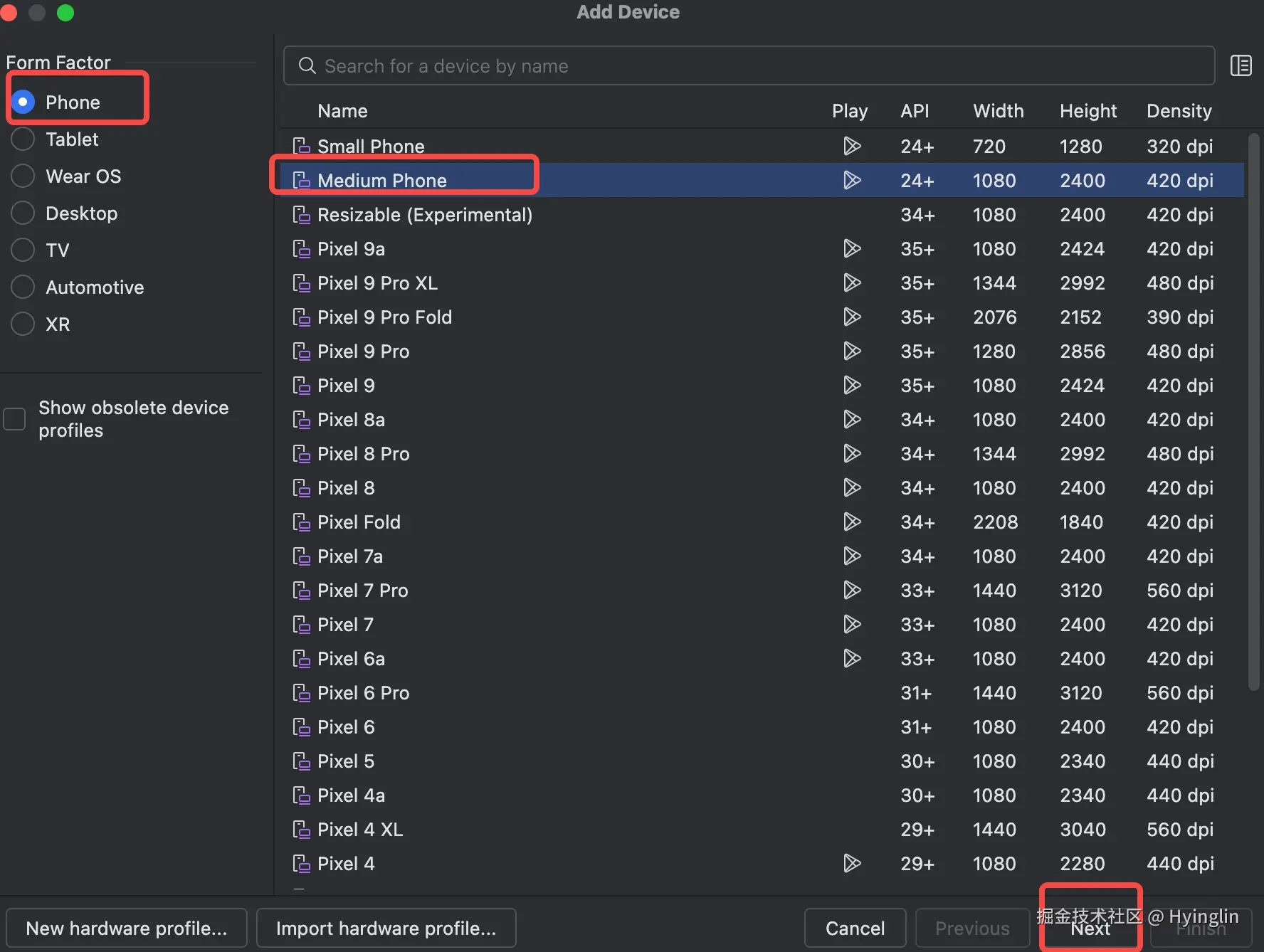Viewport: 1264px width, 952px height.
Task: Select the Pixel 4a device name
Action: (351, 795)
